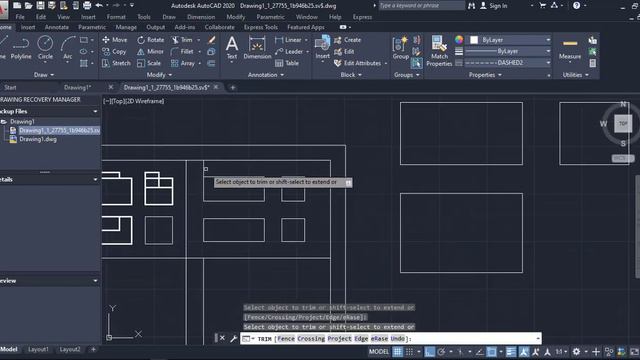Image resolution: width=640 pixels, height=360 pixels.
Task: Toggle snap mode in status bar
Action: [x=409, y=351]
